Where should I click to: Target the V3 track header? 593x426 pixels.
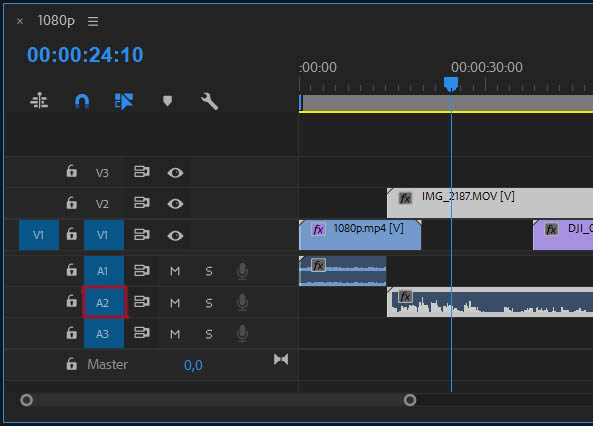pyautogui.click(x=102, y=173)
